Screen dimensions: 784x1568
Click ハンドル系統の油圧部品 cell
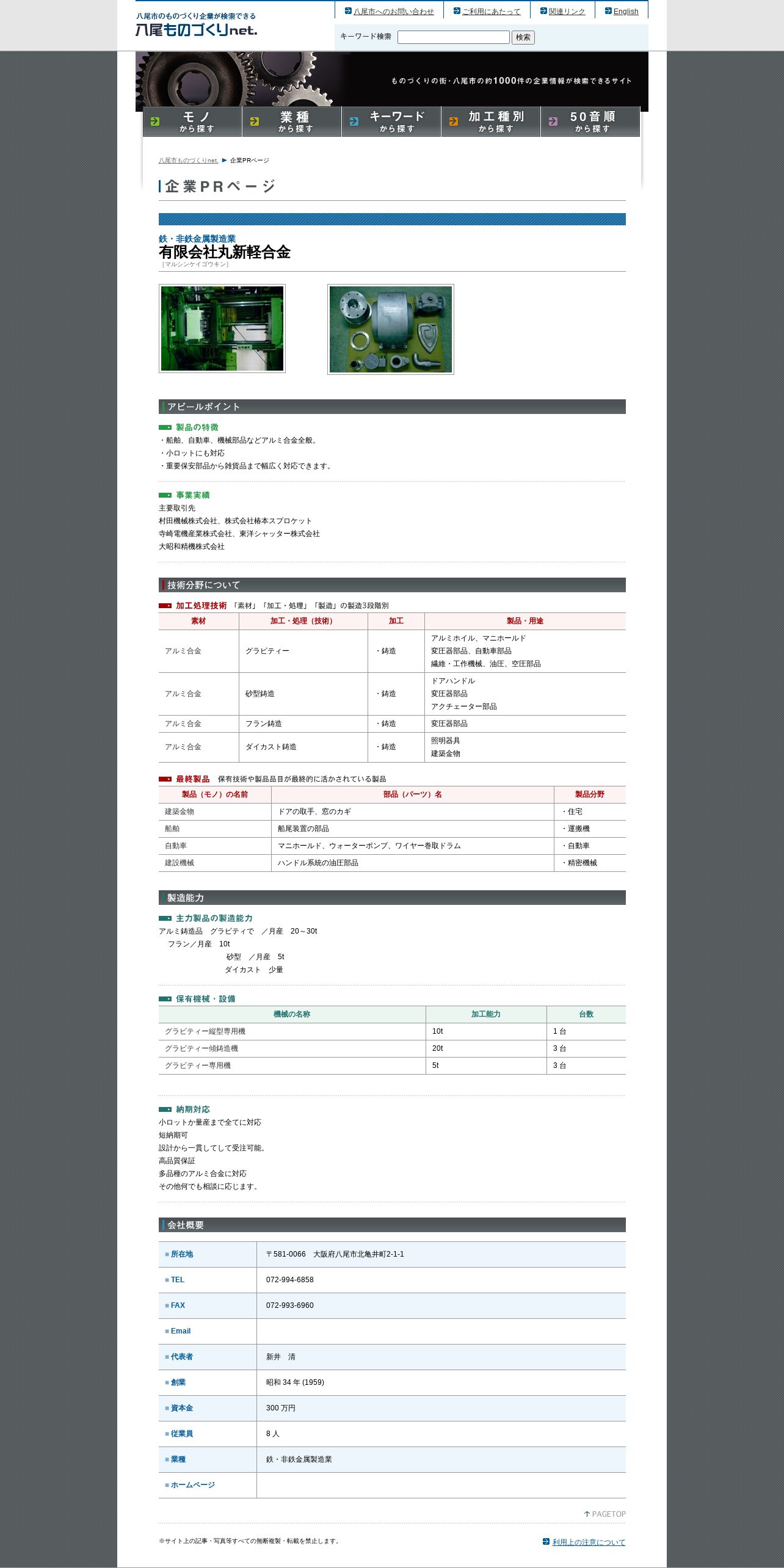[x=413, y=863]
